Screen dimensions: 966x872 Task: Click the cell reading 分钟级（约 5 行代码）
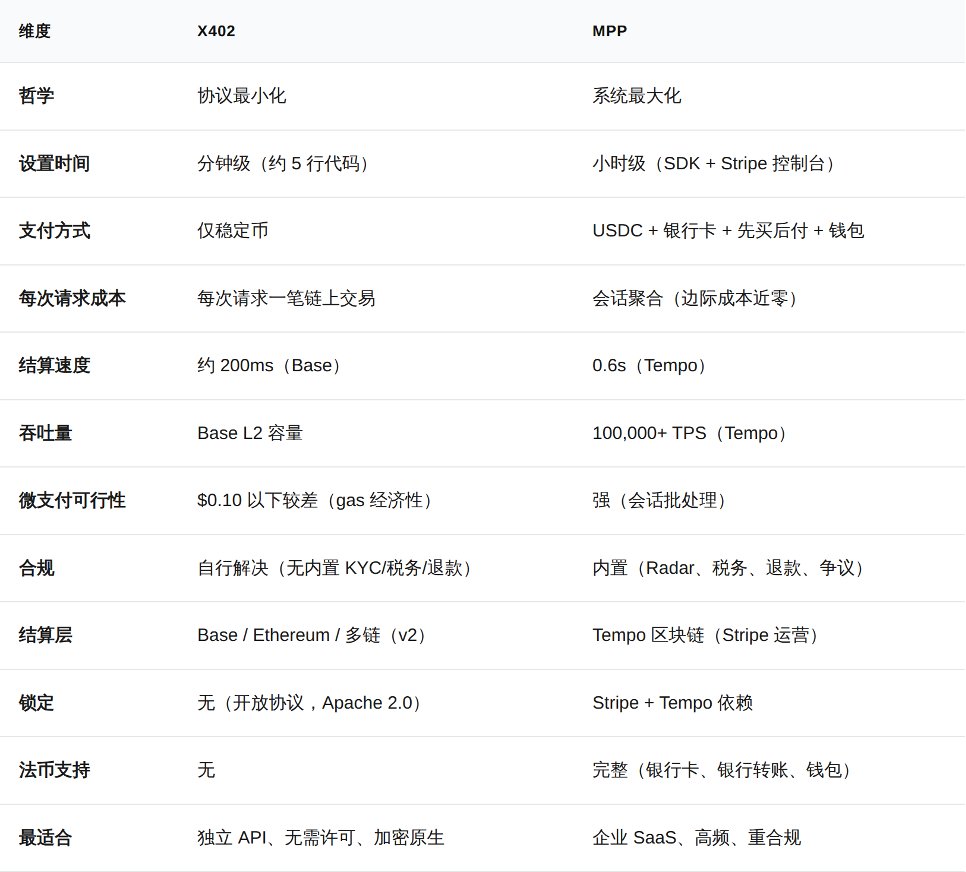(287, 164)
